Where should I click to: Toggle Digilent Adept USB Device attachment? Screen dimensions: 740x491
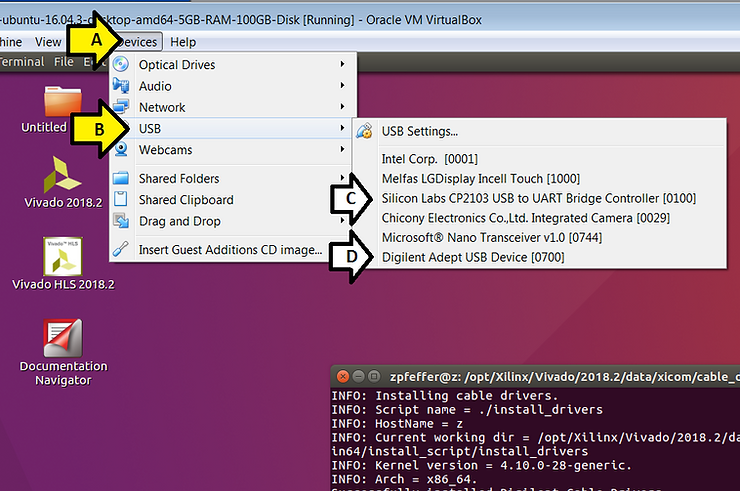click(473, 257)
